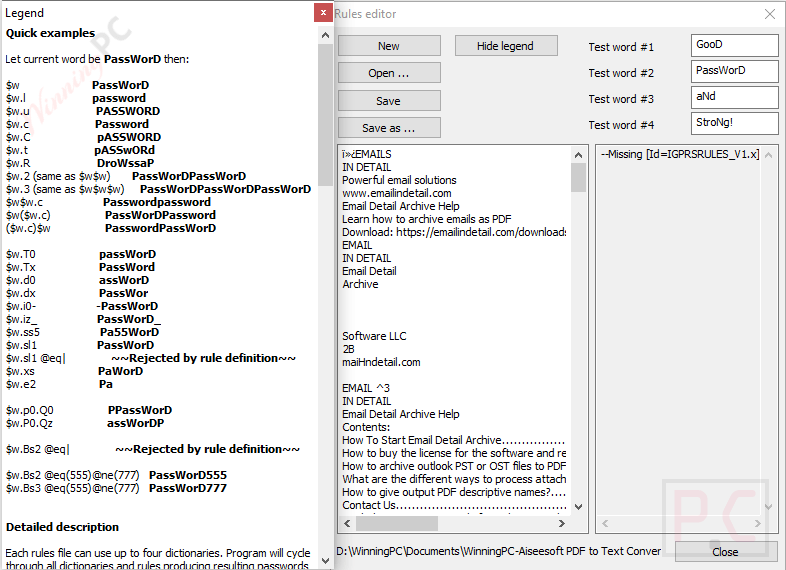786x570 pixels.
Task: Close the Legend panel with red X
Action: coord(323,13)
